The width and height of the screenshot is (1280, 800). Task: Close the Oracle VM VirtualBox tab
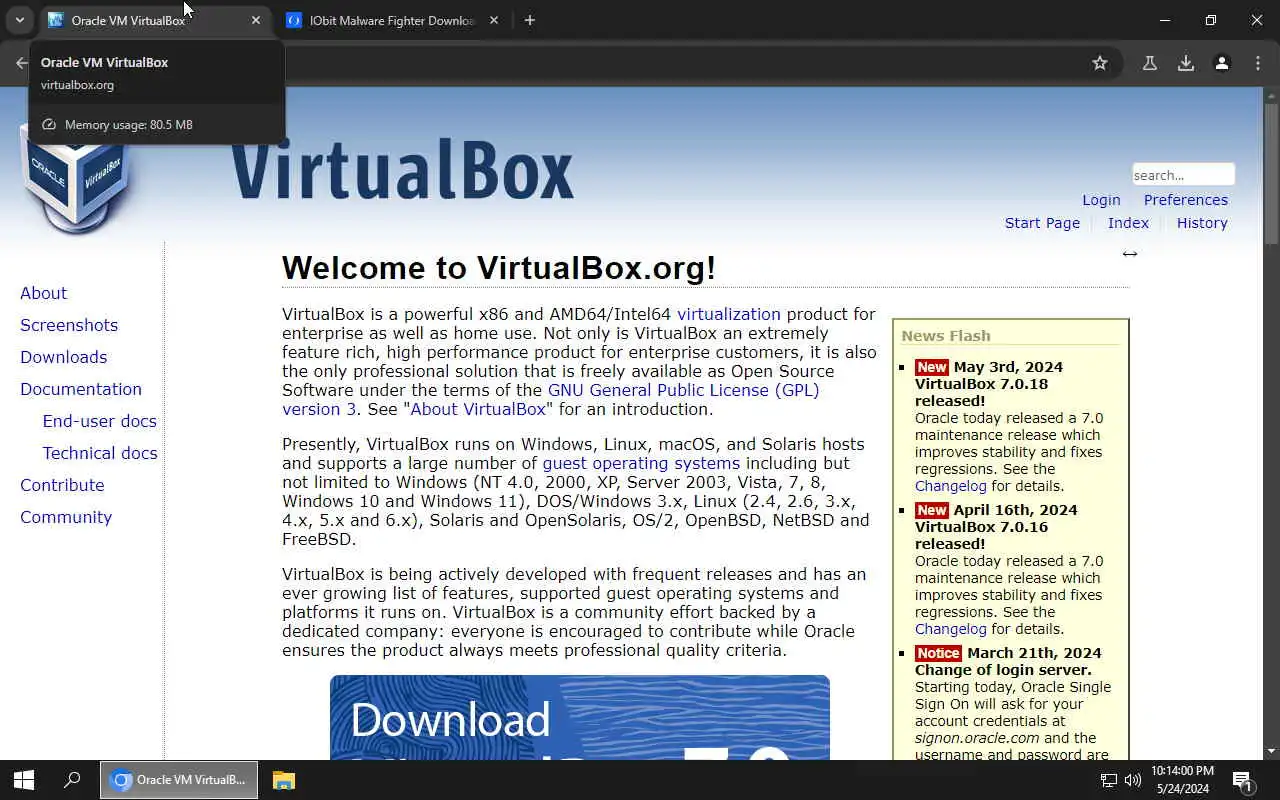point(256,20)
